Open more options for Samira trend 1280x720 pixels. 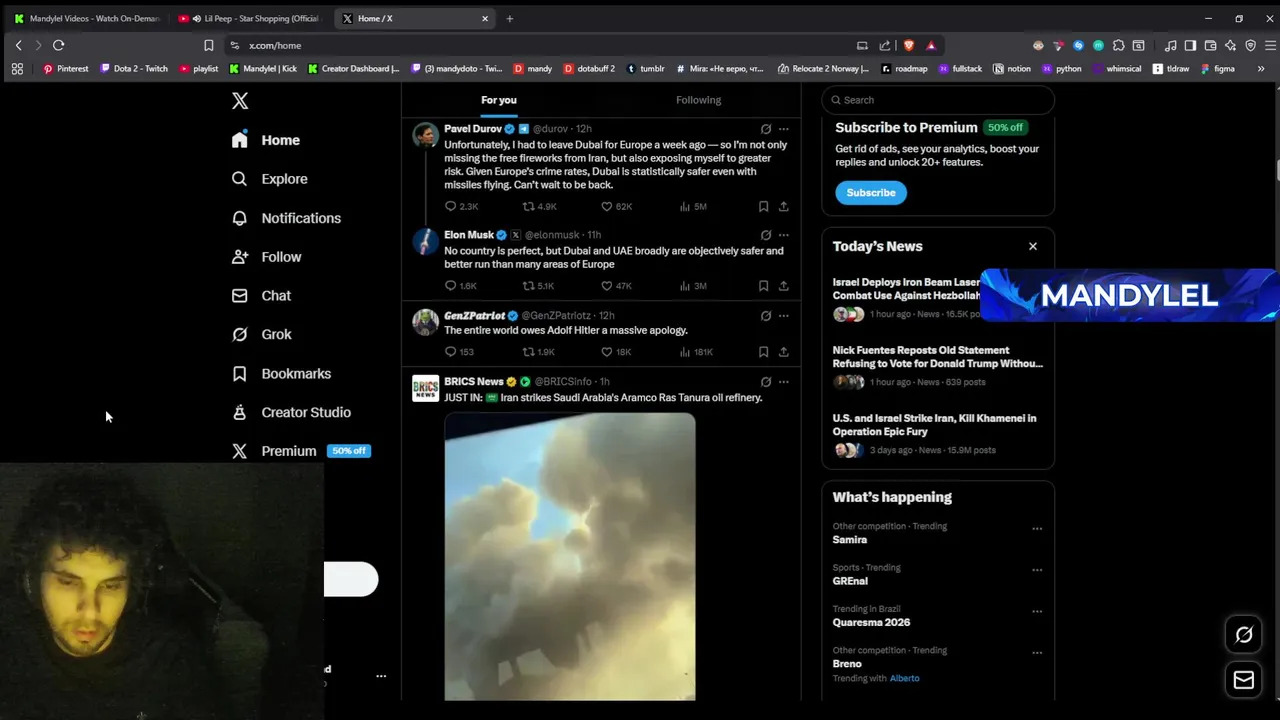click(x=1037, y=529)
